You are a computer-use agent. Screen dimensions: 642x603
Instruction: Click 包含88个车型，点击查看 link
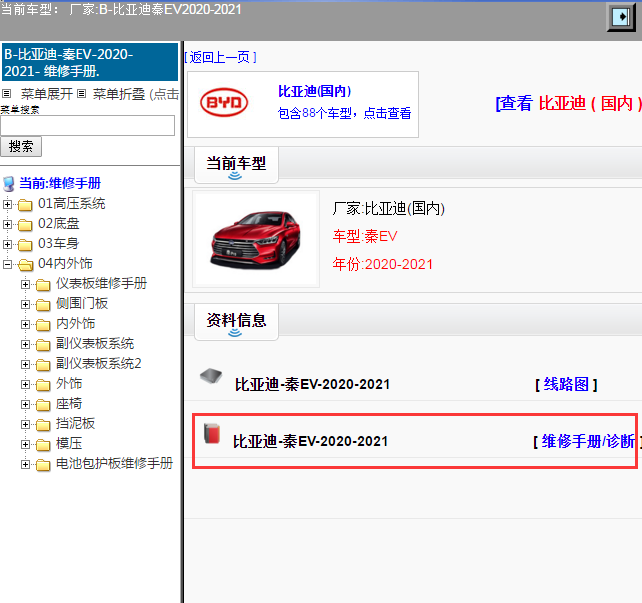coord(344,113)
